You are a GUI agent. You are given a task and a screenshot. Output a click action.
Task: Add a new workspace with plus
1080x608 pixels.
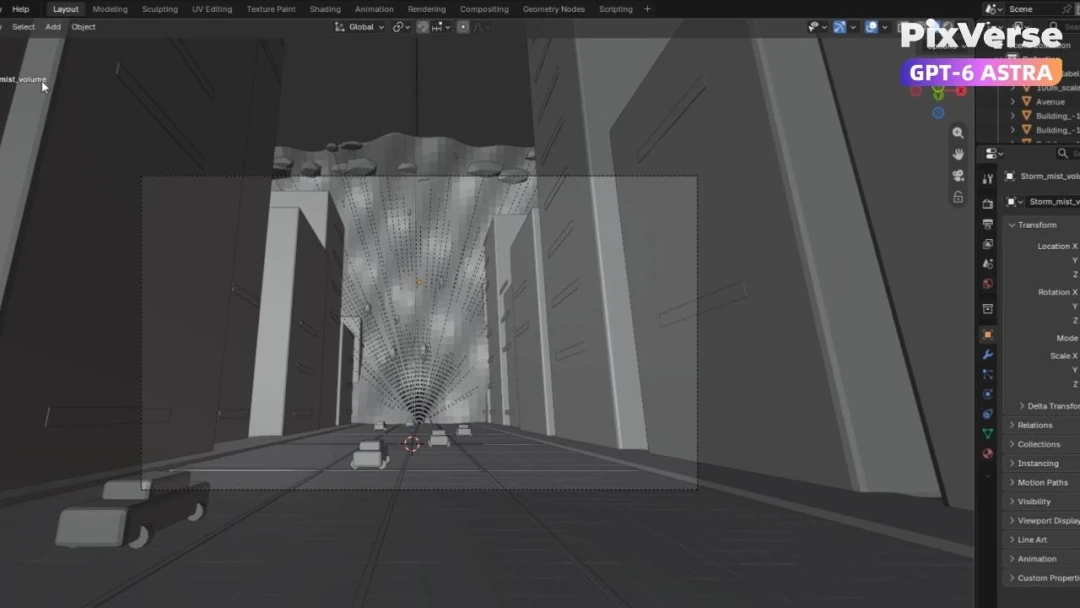[647, 9]
